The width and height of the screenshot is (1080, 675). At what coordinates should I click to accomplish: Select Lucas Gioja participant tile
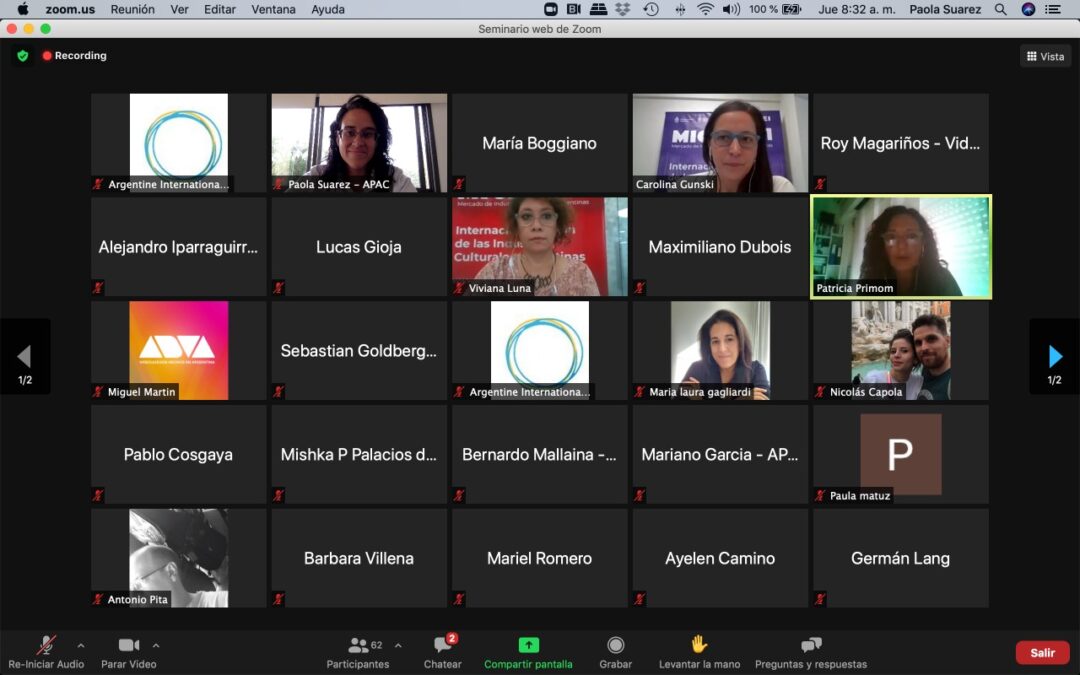point(359,247)
